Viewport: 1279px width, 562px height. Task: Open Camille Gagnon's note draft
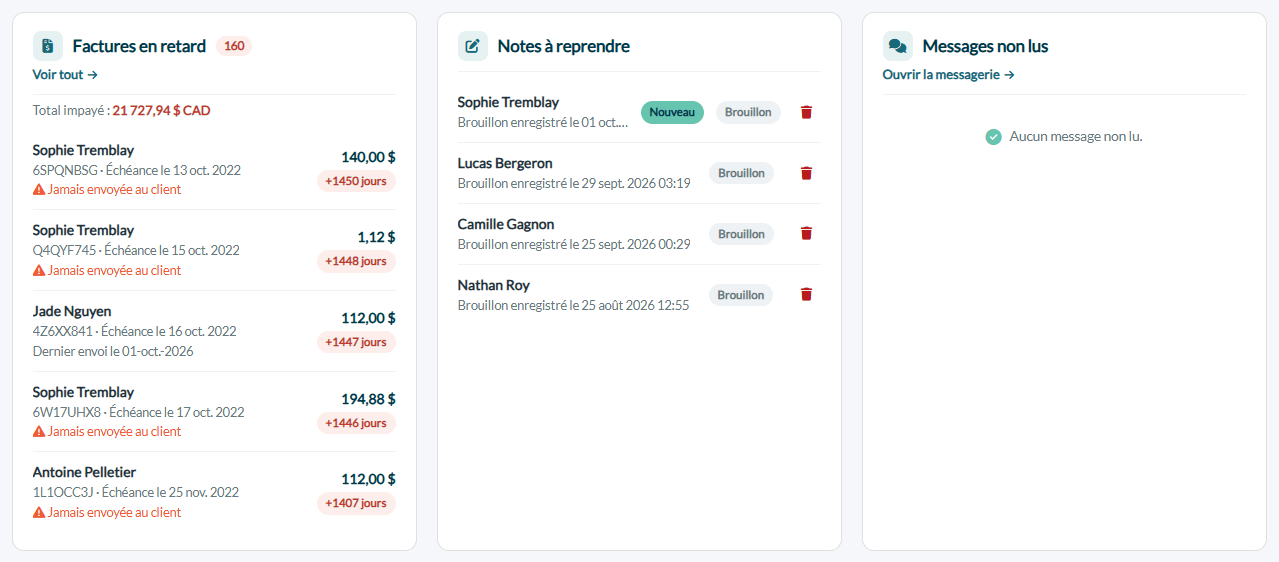[638, 234]
